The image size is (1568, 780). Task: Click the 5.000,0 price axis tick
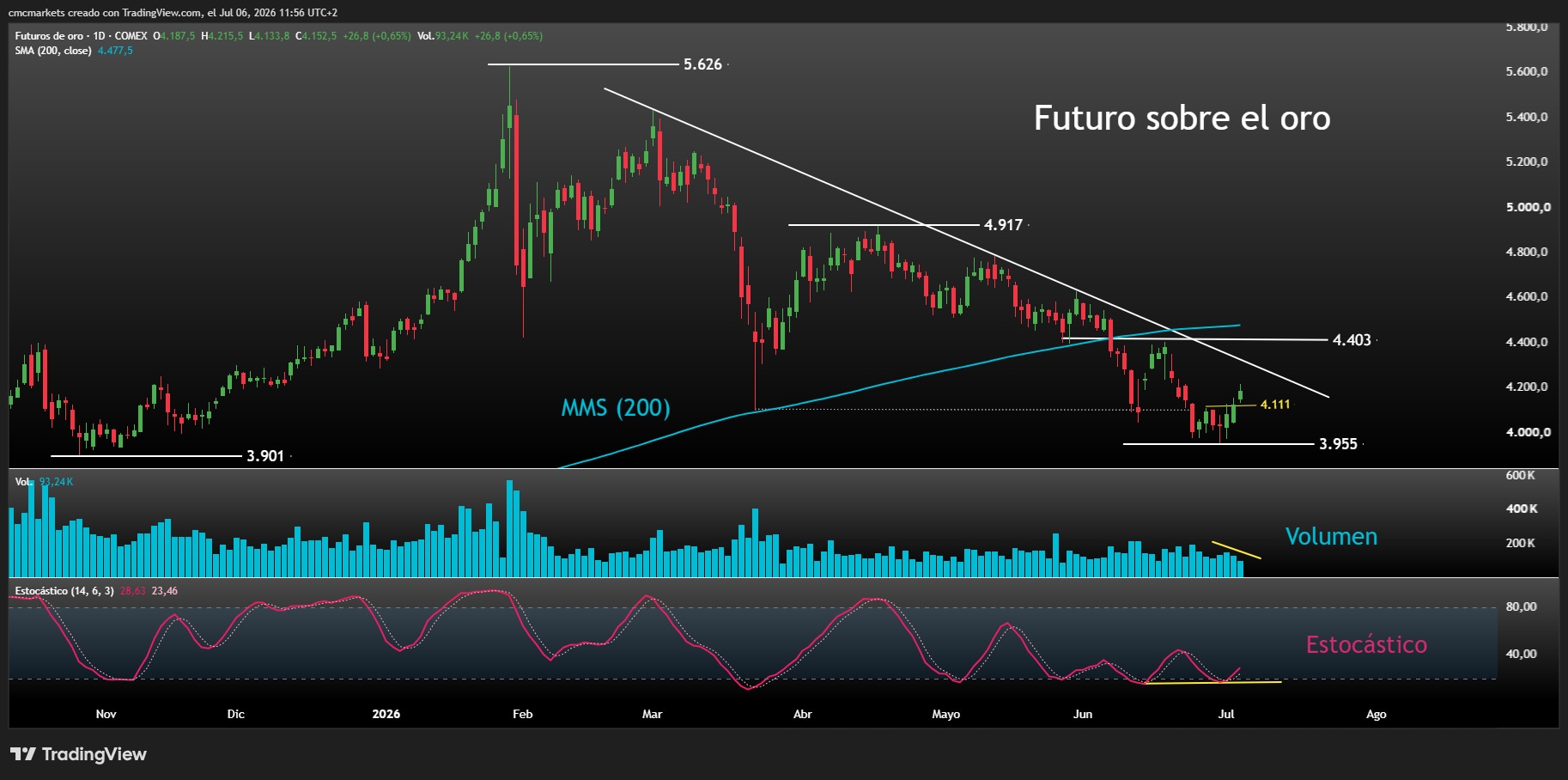pyautogui.click(x=1527, y=207)
